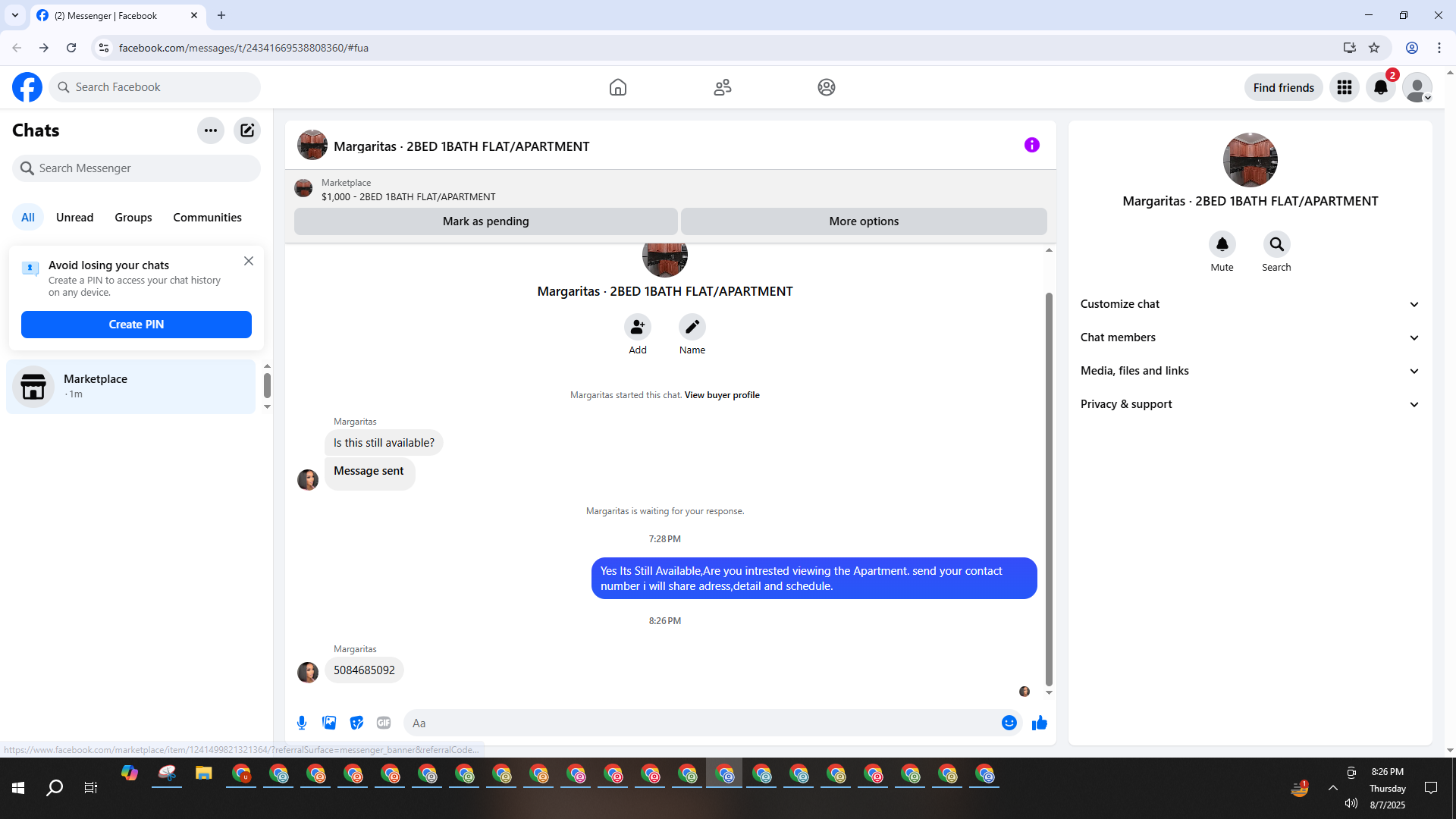Click the Create PIN button
Screen dimensions: 1456x819
tap(136, 325)
